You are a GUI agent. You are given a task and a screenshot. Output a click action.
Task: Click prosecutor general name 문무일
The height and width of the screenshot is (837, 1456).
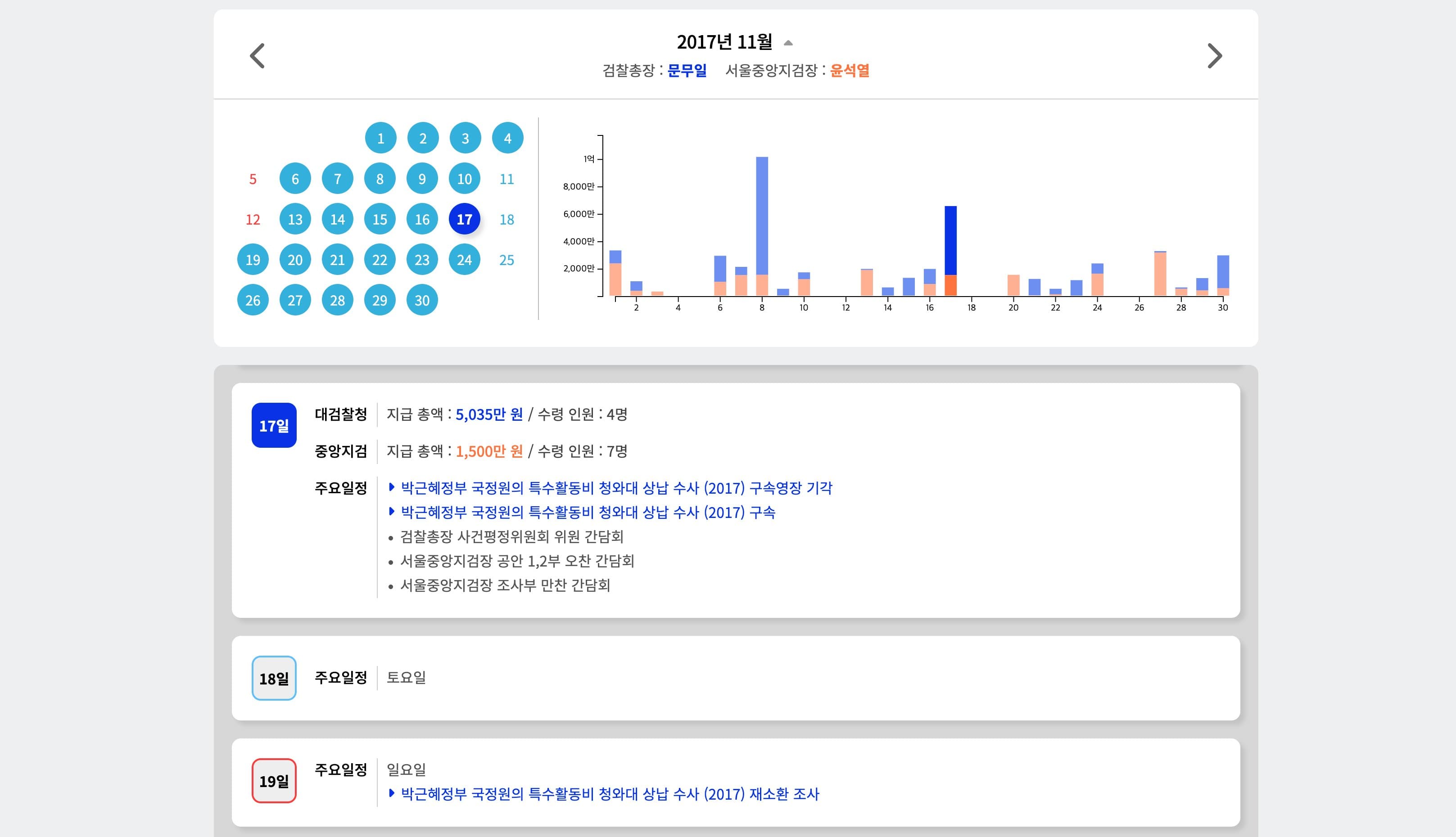(x=687, y=71)
